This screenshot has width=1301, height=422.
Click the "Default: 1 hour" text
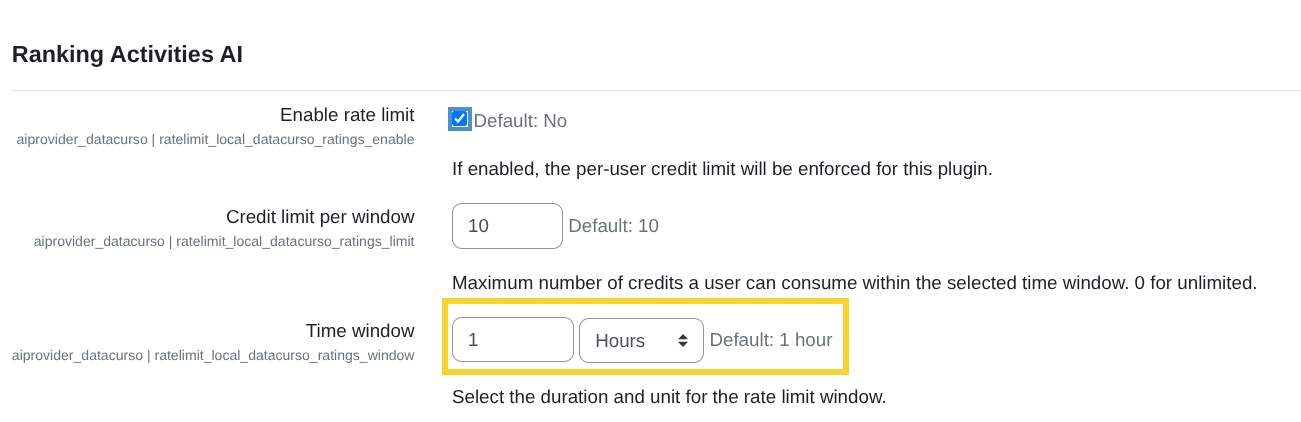click(x=770, y=340)
